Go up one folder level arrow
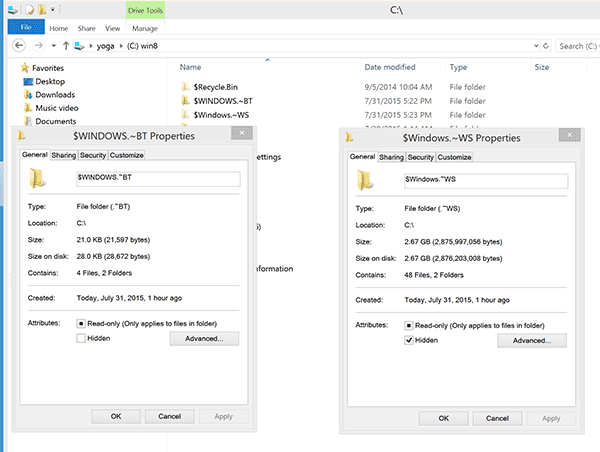The height and width of the screenshot is (452, 600). click(66, 46)
